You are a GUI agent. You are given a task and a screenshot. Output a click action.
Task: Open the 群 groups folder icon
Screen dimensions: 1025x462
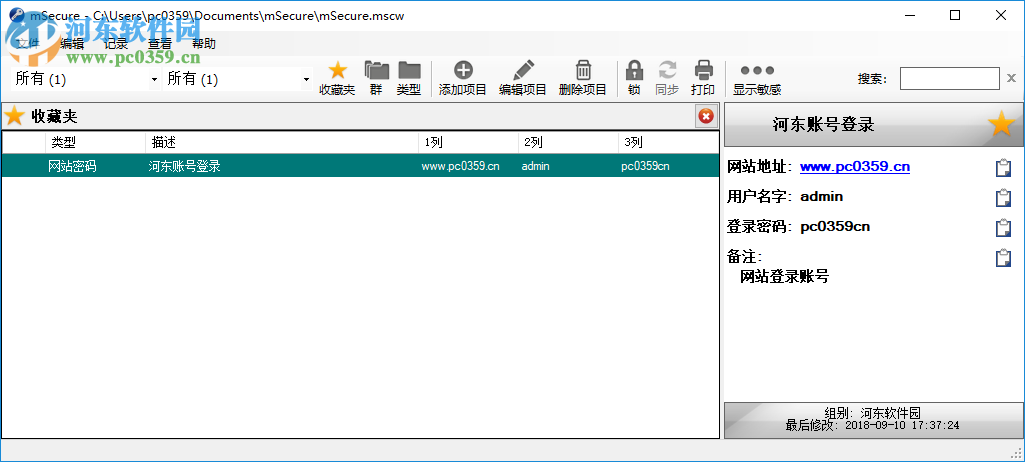coord(377,70)
